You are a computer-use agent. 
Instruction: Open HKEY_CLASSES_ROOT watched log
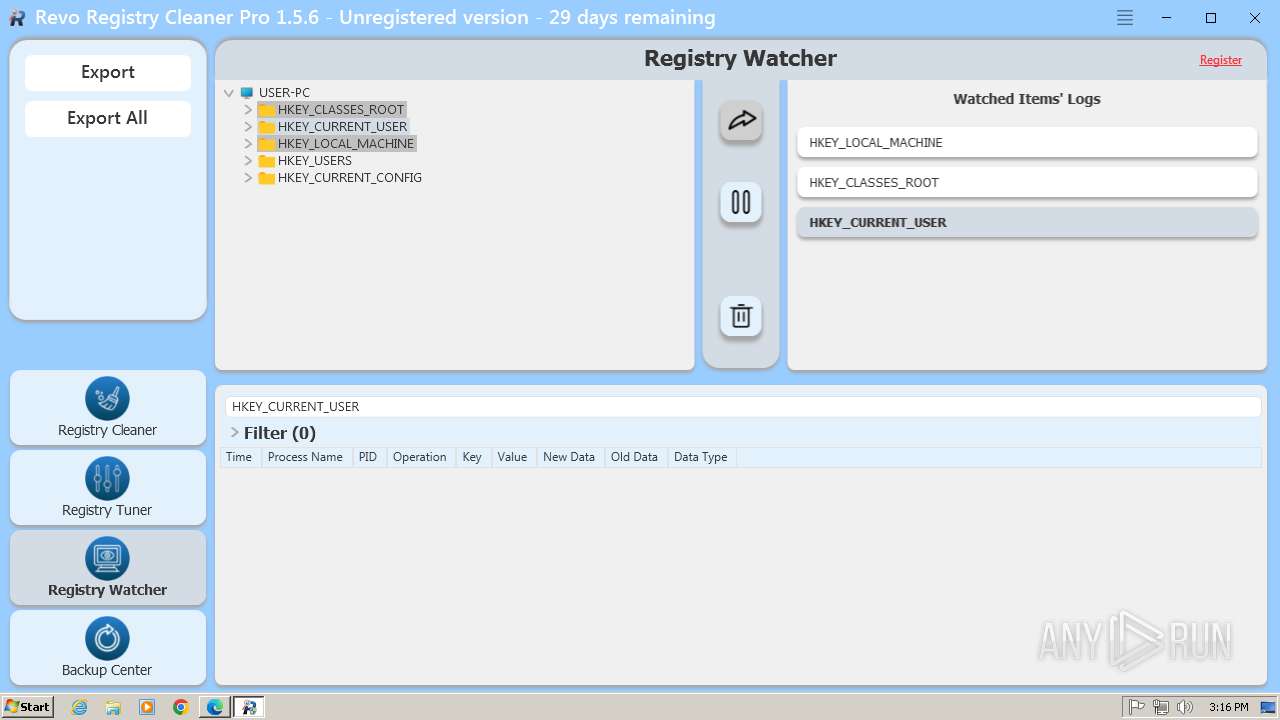pyautogui.click(x=1027, y=182)
